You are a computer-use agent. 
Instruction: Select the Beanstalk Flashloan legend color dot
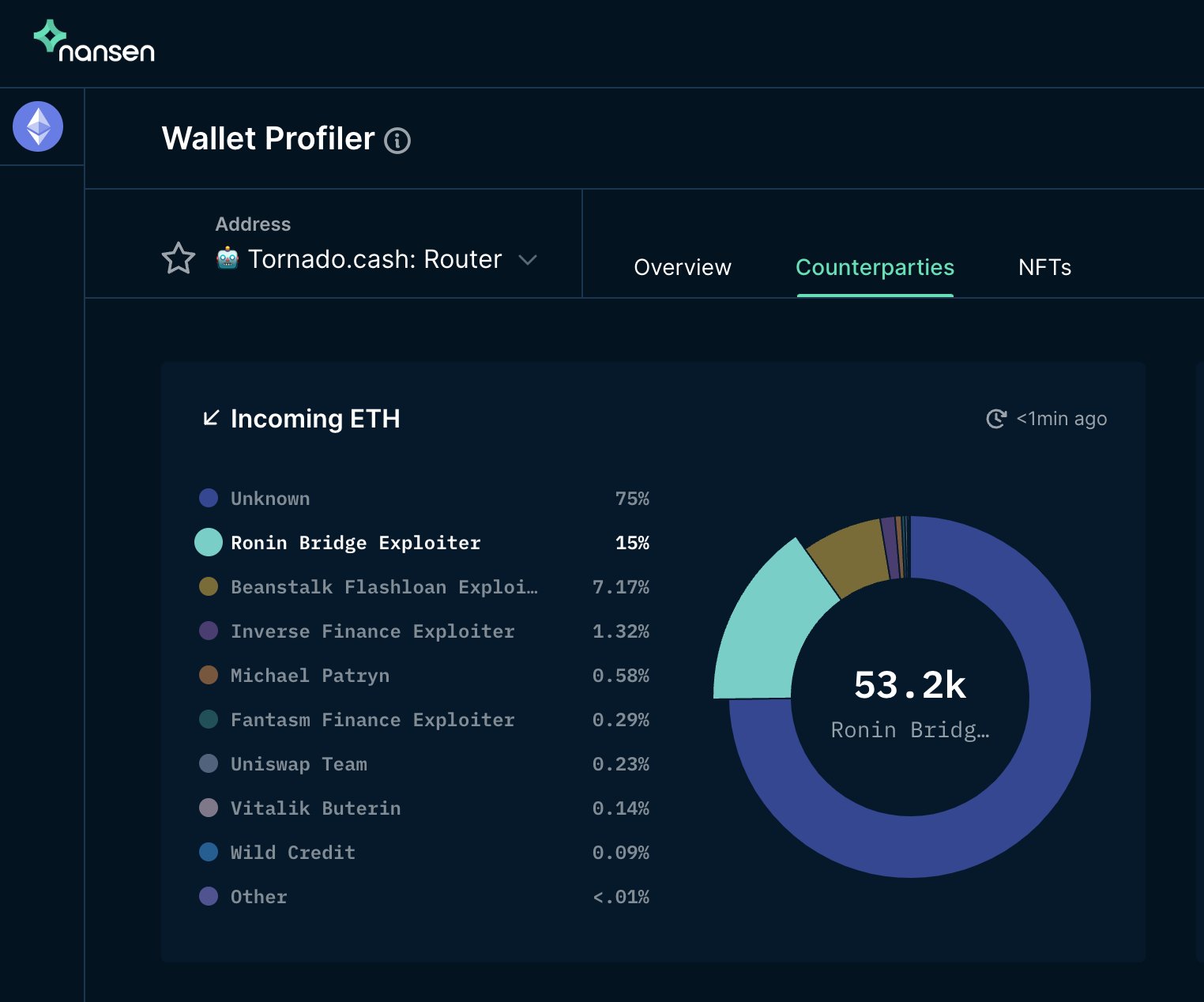click(x=209, y=586)
